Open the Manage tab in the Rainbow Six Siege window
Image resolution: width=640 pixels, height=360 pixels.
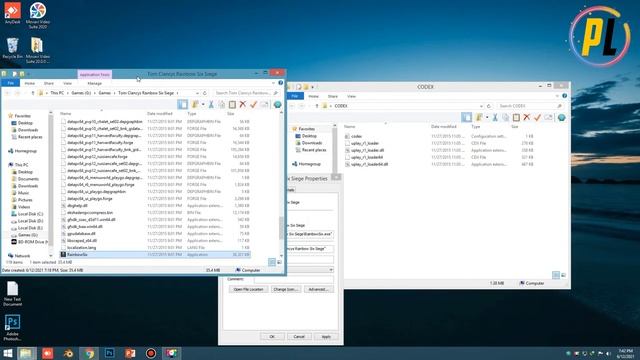pos(94,83)
